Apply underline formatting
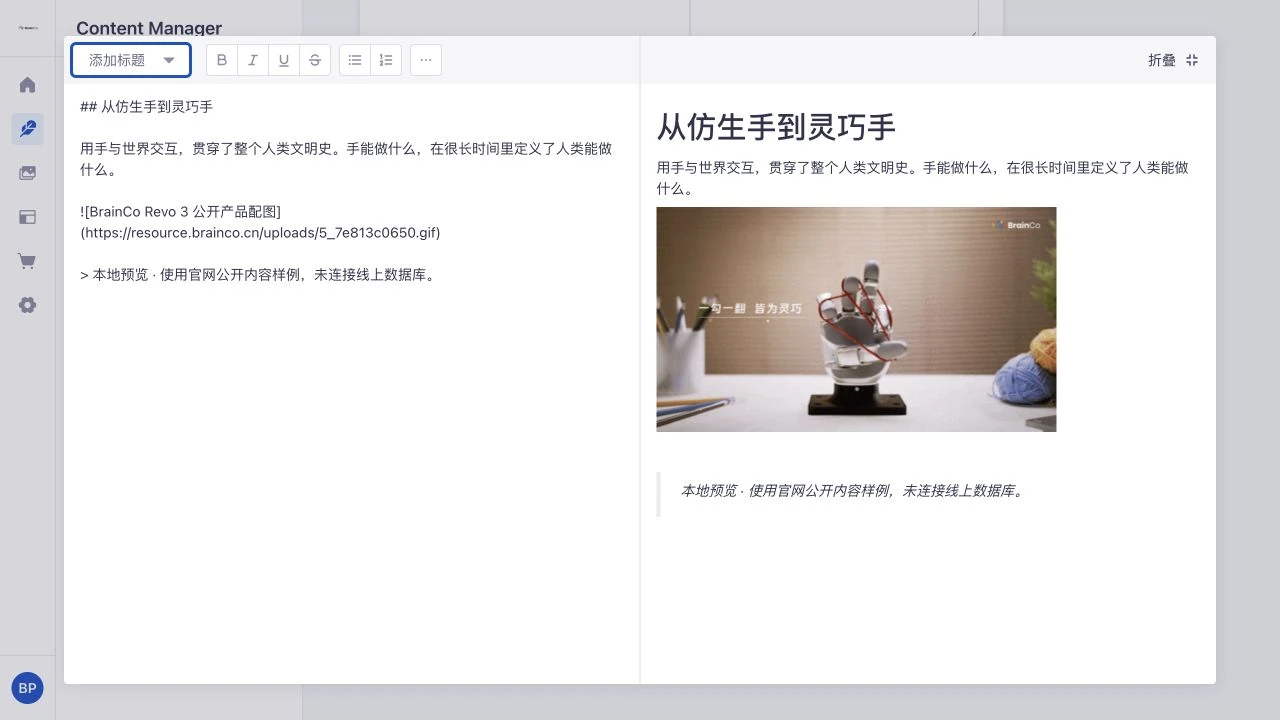This screenshot has width=1280, height=720. [x=284, y=60]
